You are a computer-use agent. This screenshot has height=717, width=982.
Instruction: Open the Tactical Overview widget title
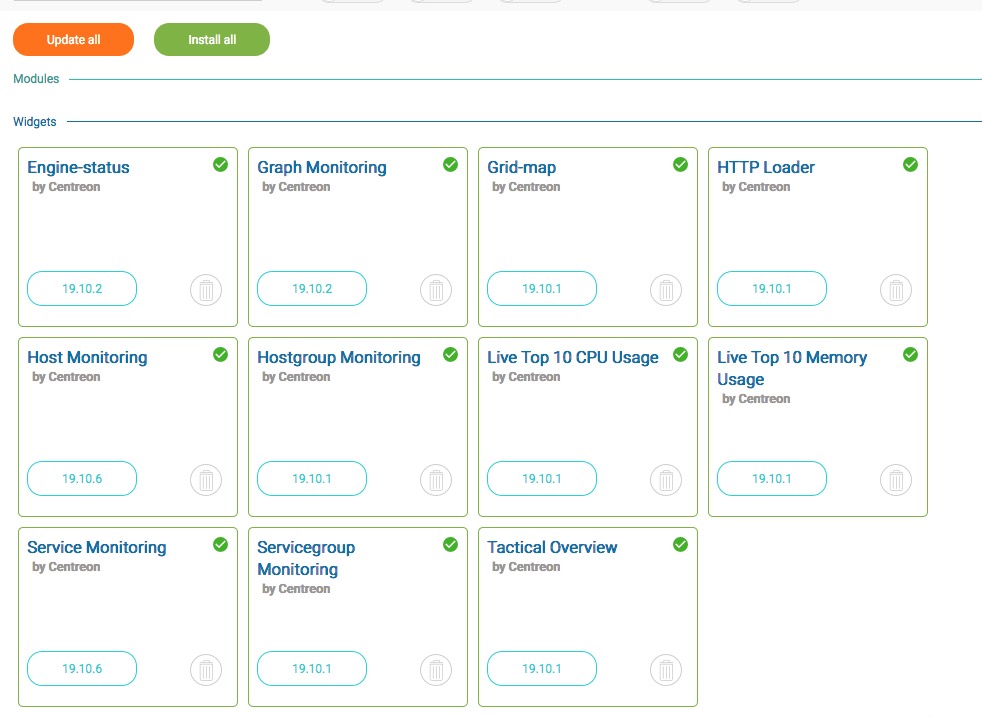pos(552,547)
